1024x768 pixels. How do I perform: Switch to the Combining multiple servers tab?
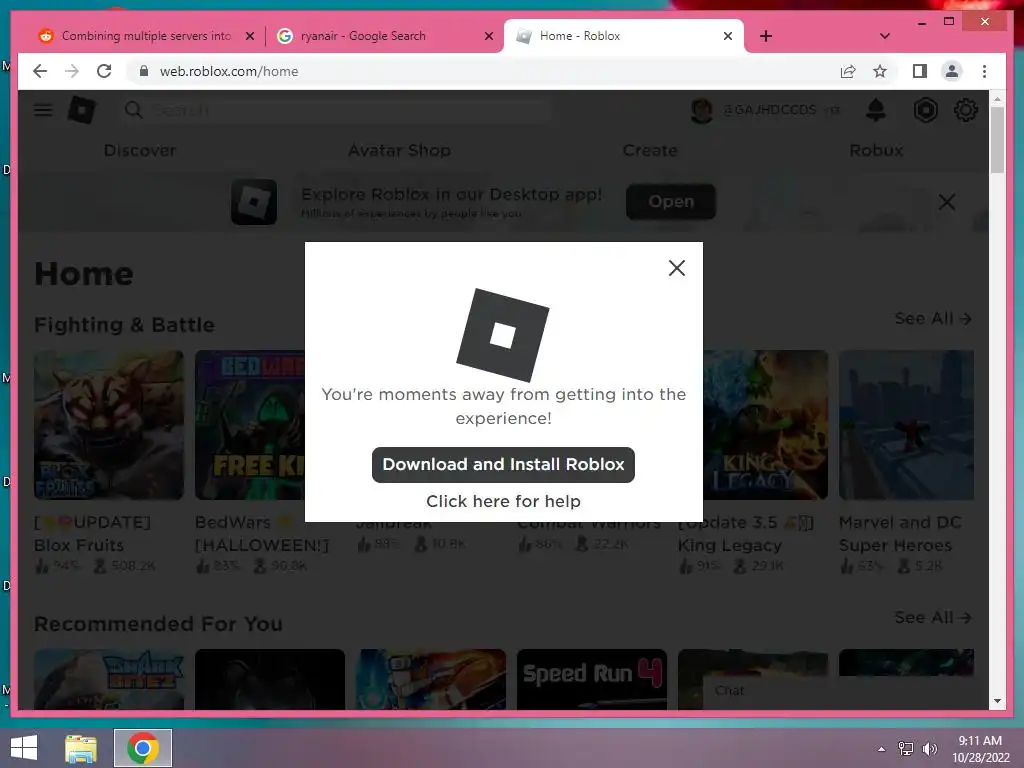(145, 36)
